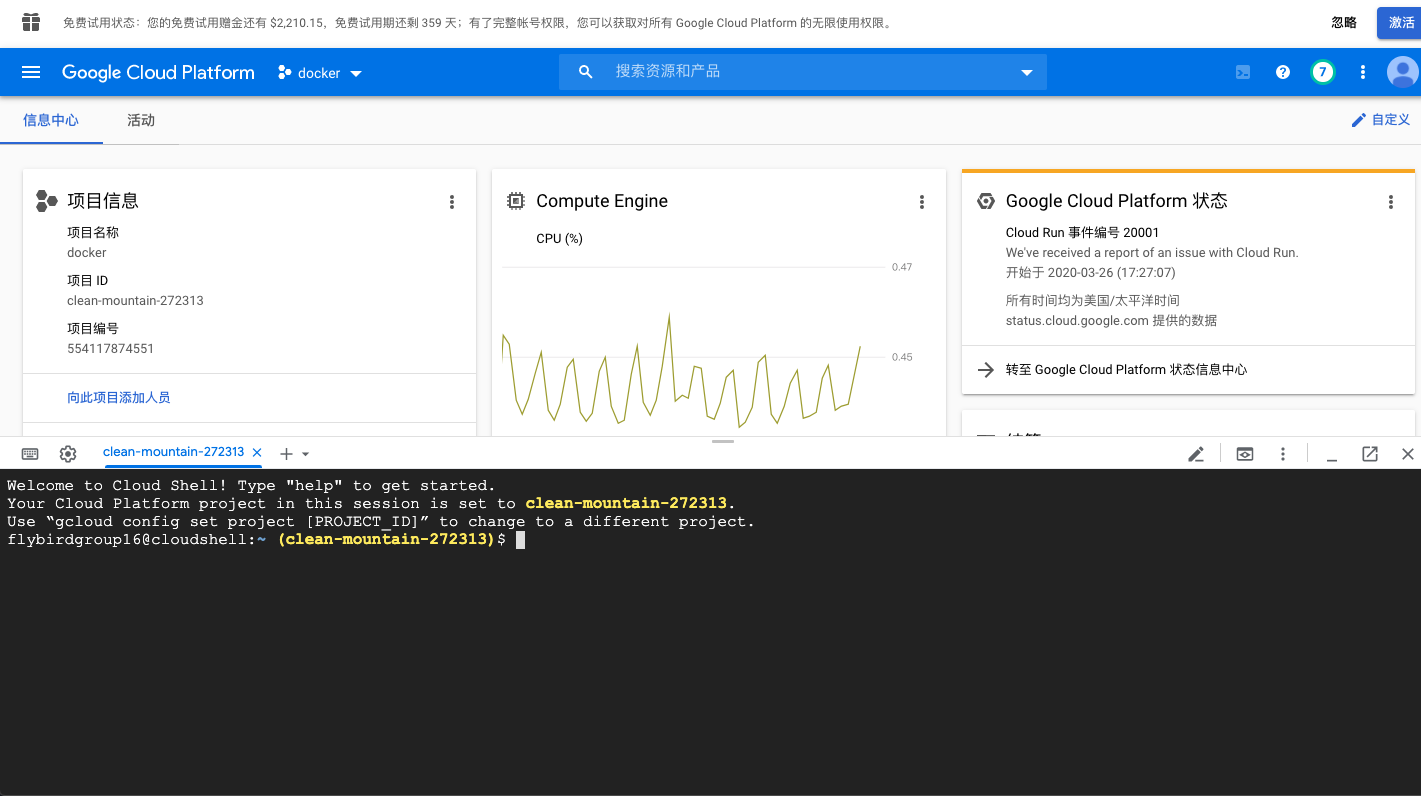Click the gift icon in trial banner

[x=31, y=22]
